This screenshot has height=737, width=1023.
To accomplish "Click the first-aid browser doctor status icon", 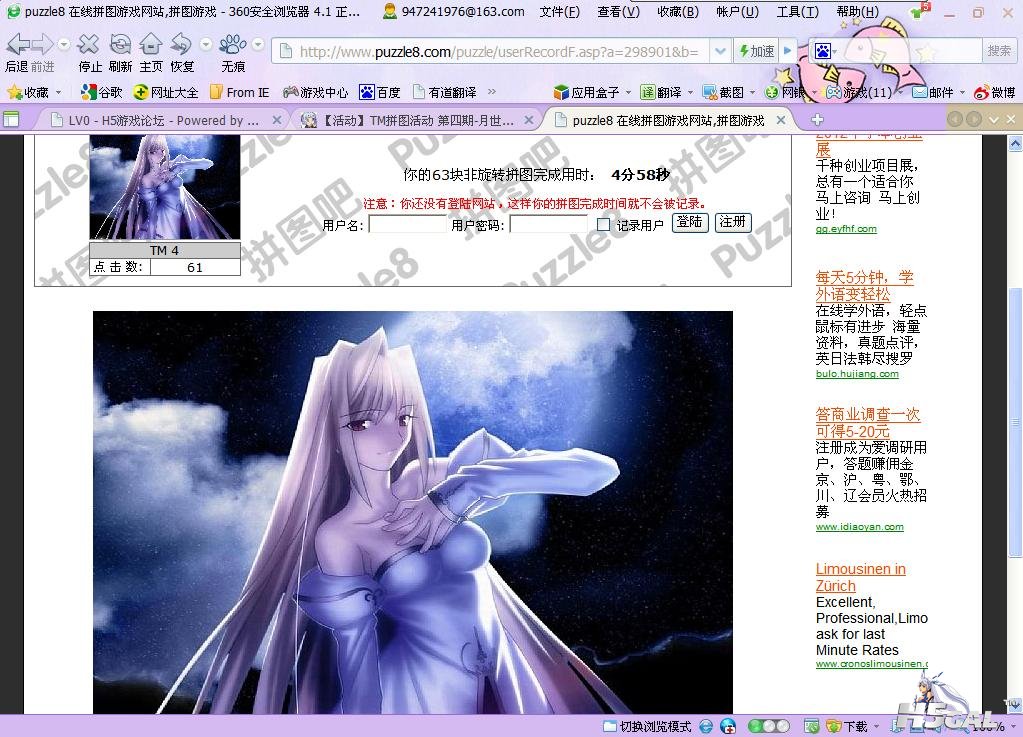I will (x=728, y=726).
